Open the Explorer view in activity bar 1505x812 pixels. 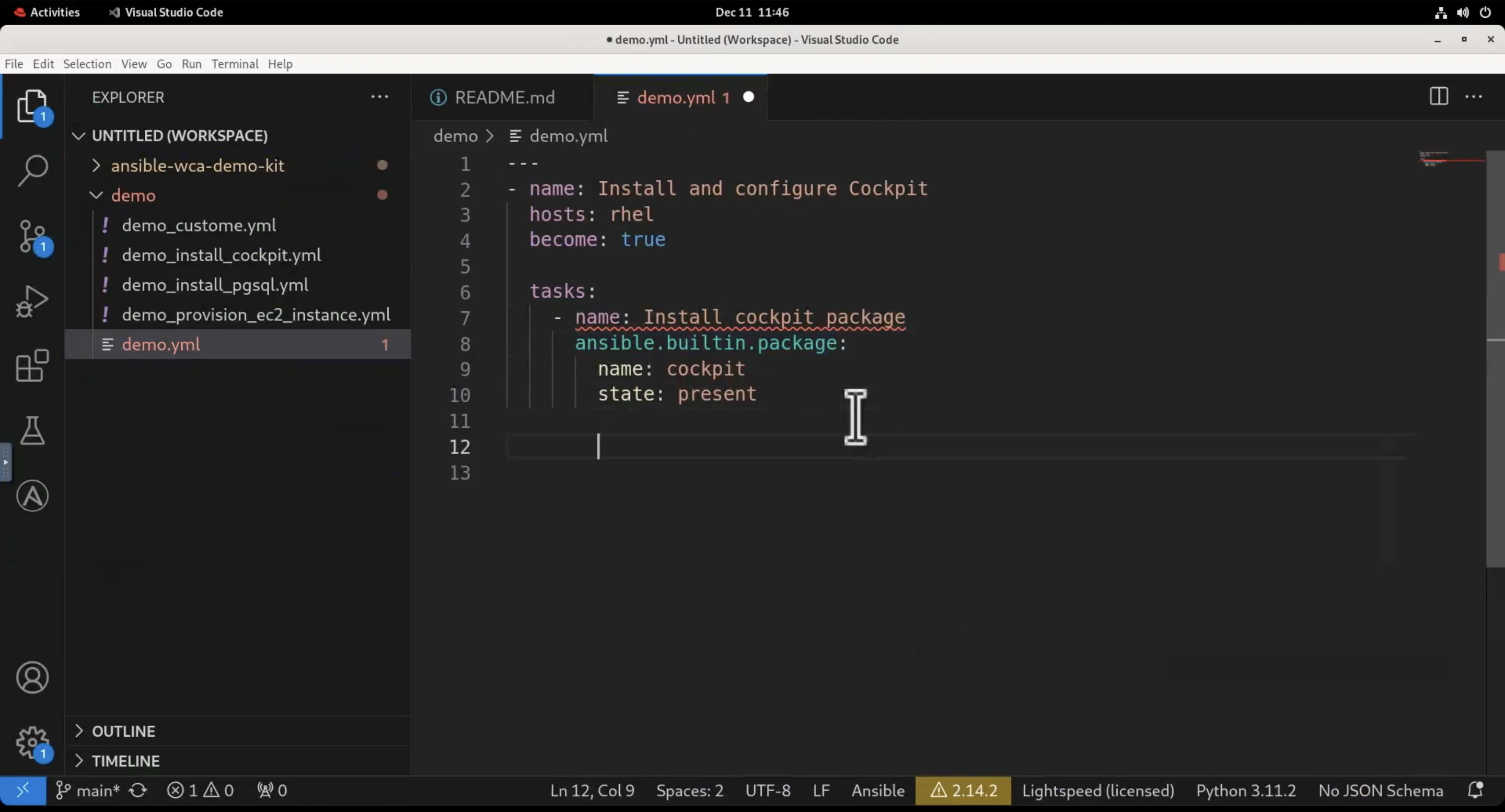pyautogui.click(x=32, y=106)
